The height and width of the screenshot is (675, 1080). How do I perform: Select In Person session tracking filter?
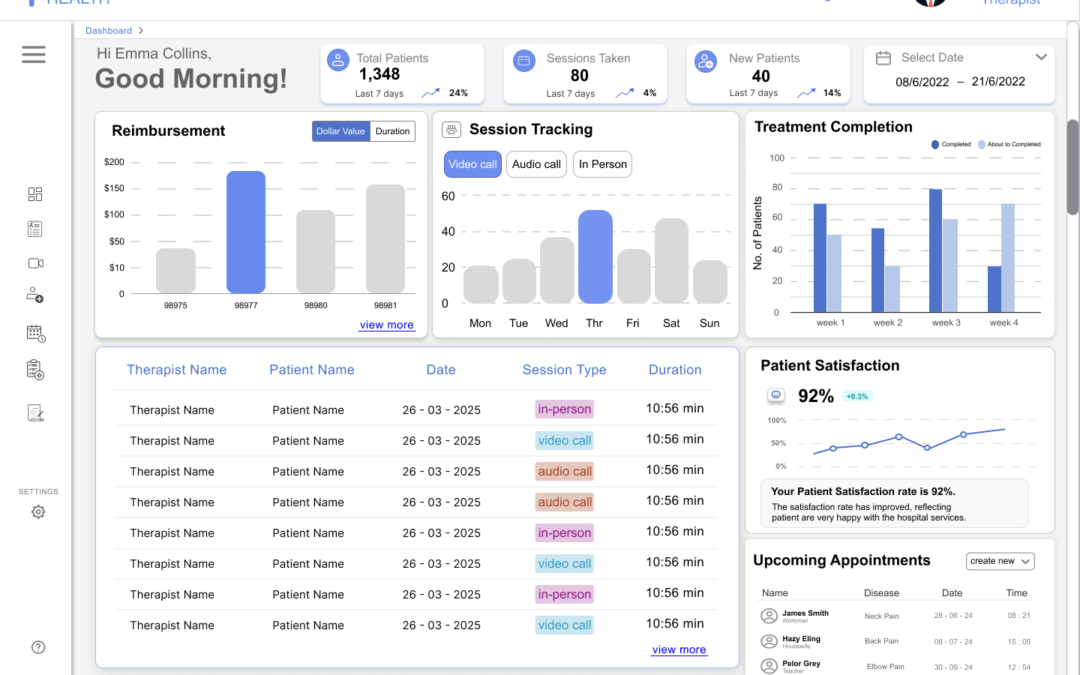pos(602,164)
